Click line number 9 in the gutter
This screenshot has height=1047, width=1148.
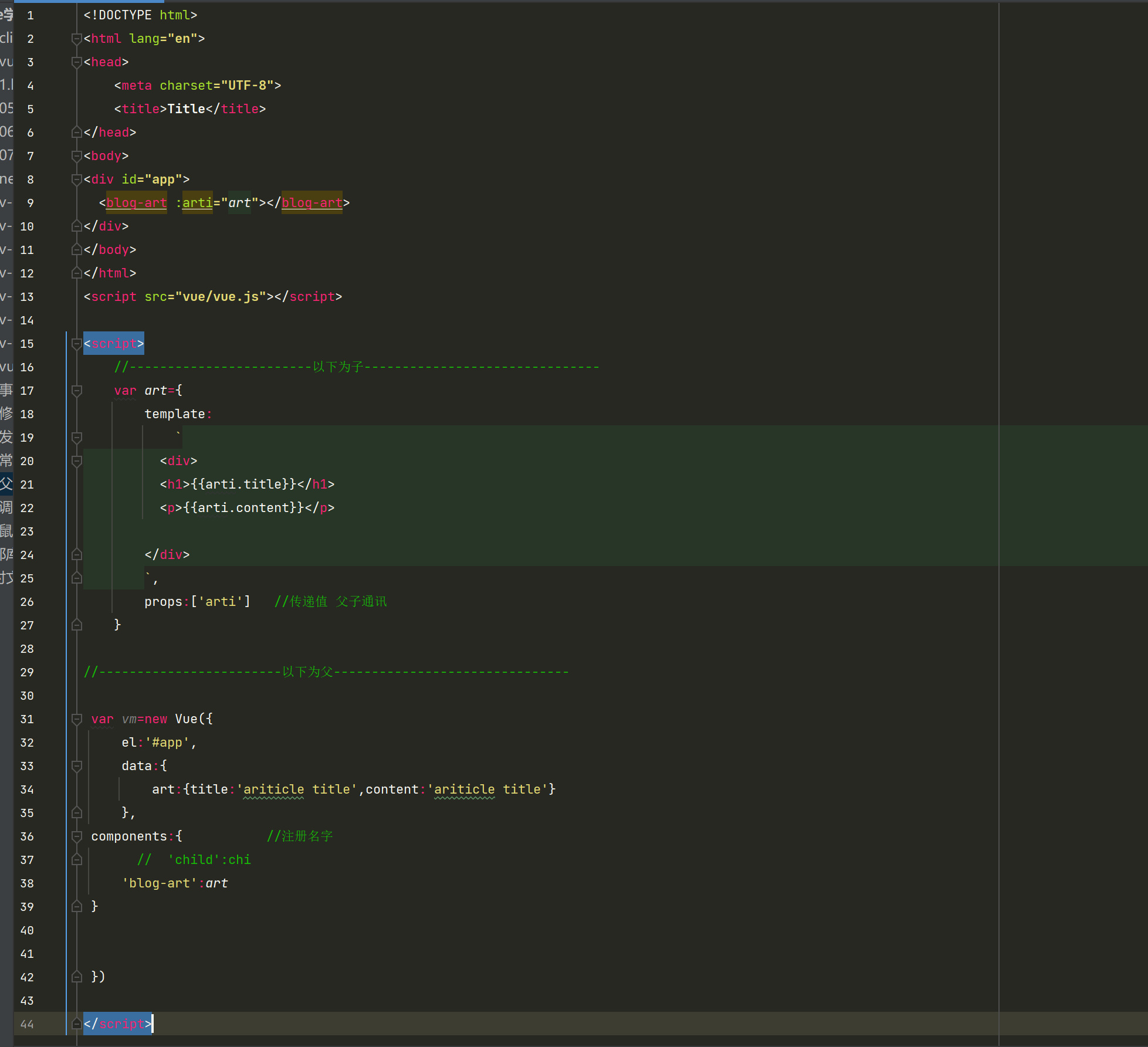(x=31, y=203)
